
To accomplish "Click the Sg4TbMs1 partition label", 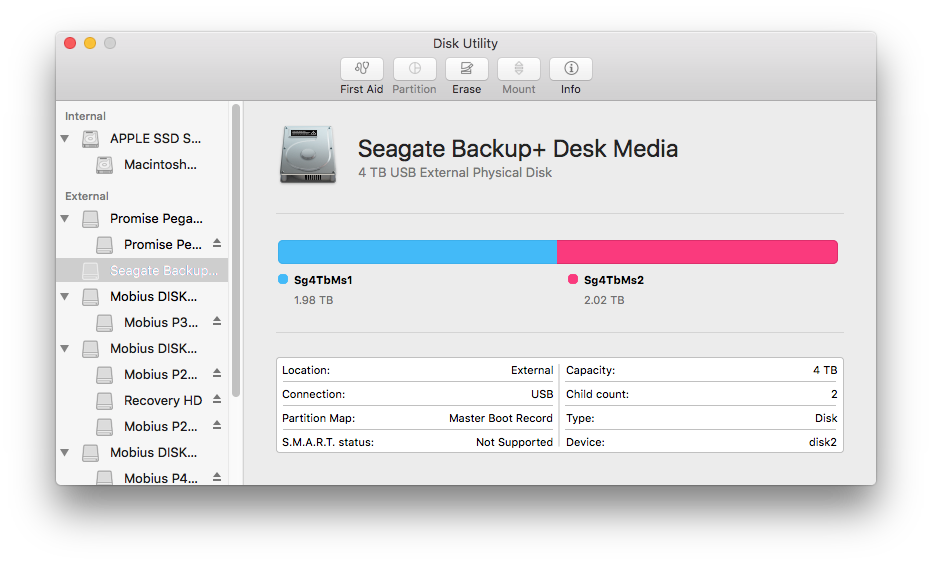I will point(323,280).
